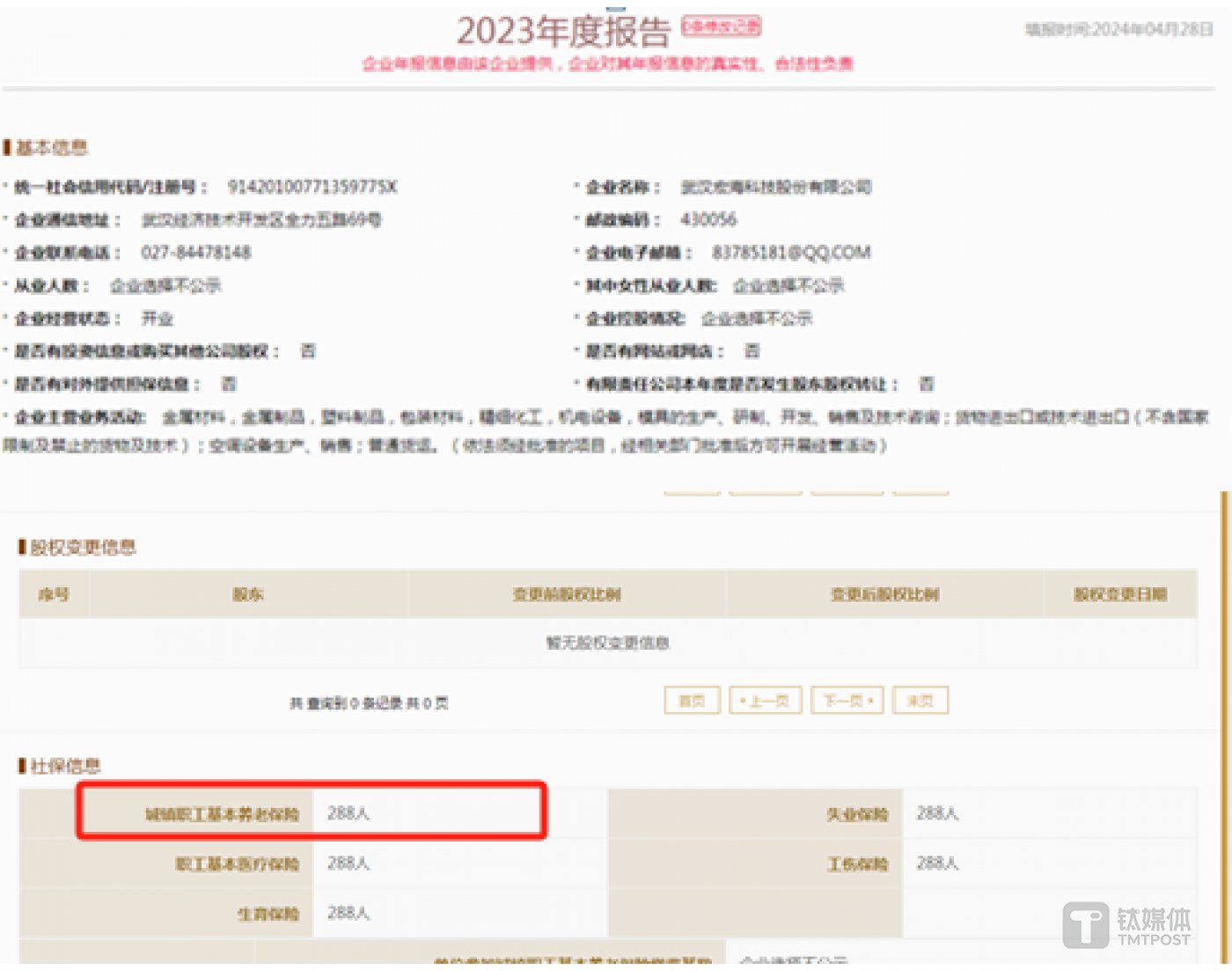The width and height of the screenshot is (1232, 971).
Task: Click the marker icon beside 社保信息 heading
Action: (x=22, y=766)
